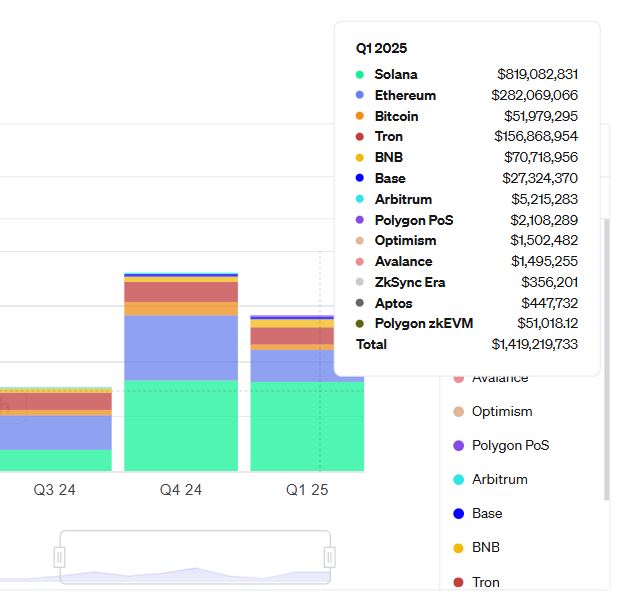Click the tan Optimism legend dot

(458, 412)
